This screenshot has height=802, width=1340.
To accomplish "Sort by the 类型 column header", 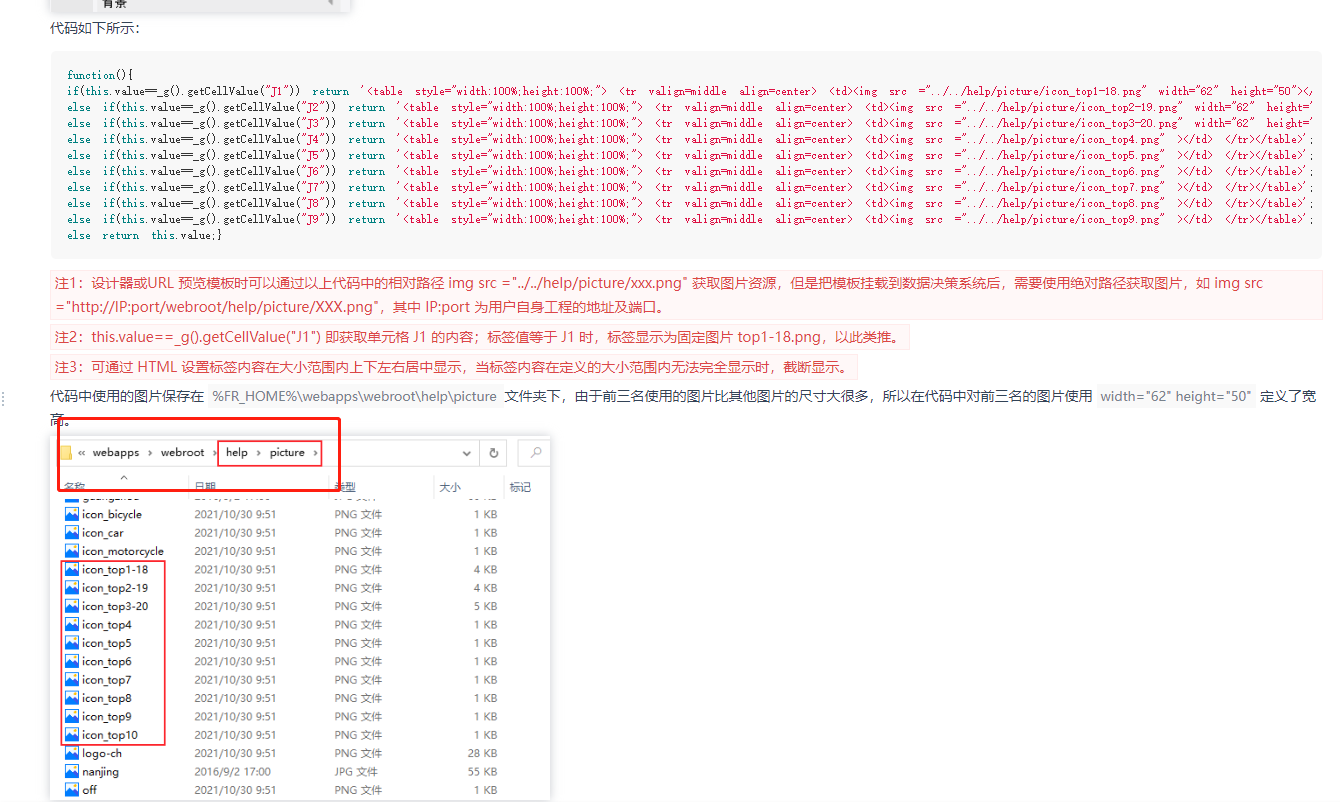I will pyautogui.click(x=345, y=487).
